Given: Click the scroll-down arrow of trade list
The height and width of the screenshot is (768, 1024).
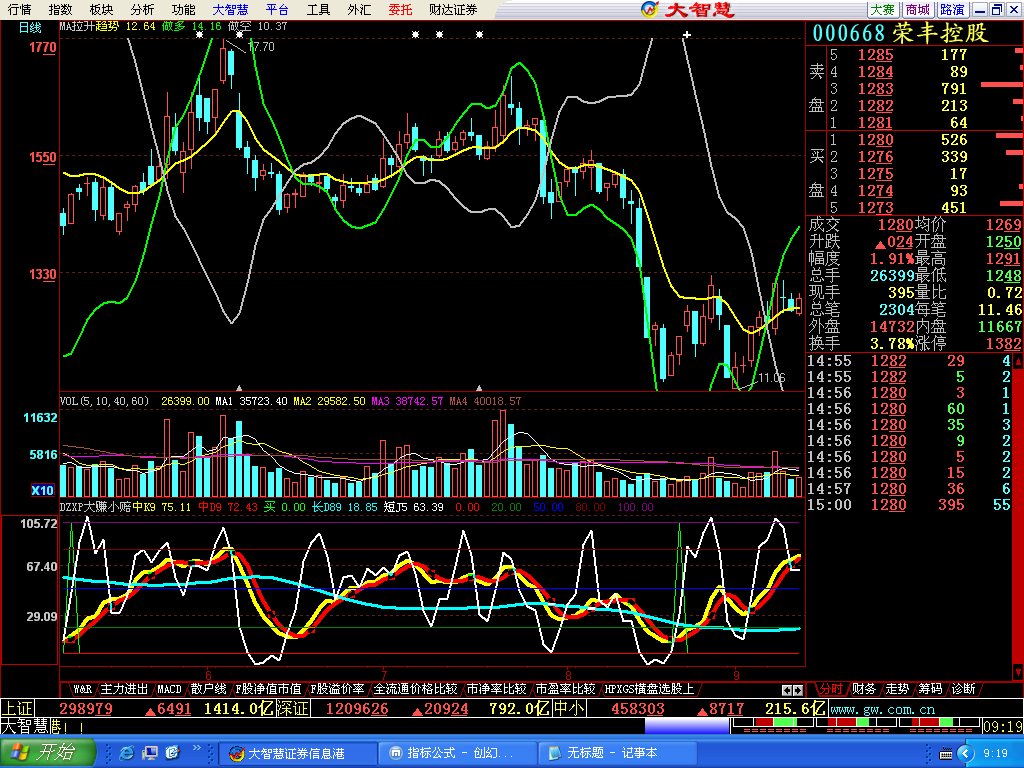Looking at the screenshot, I should pos(1017,671).
